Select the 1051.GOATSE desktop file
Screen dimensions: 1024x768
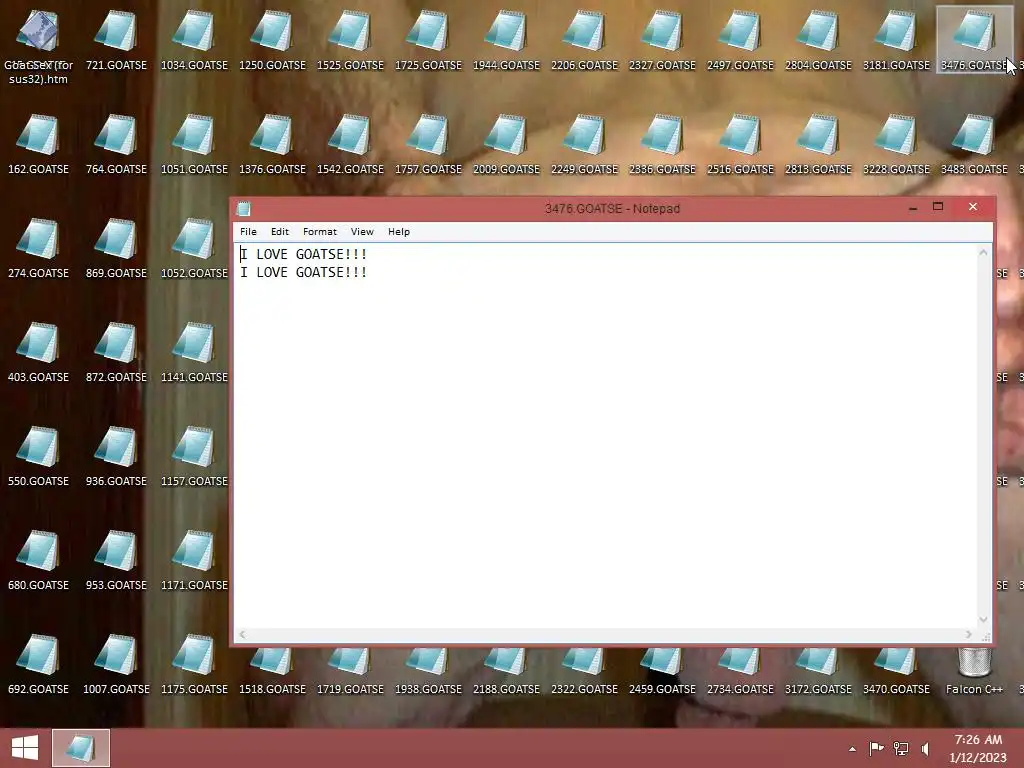point(194,144)
